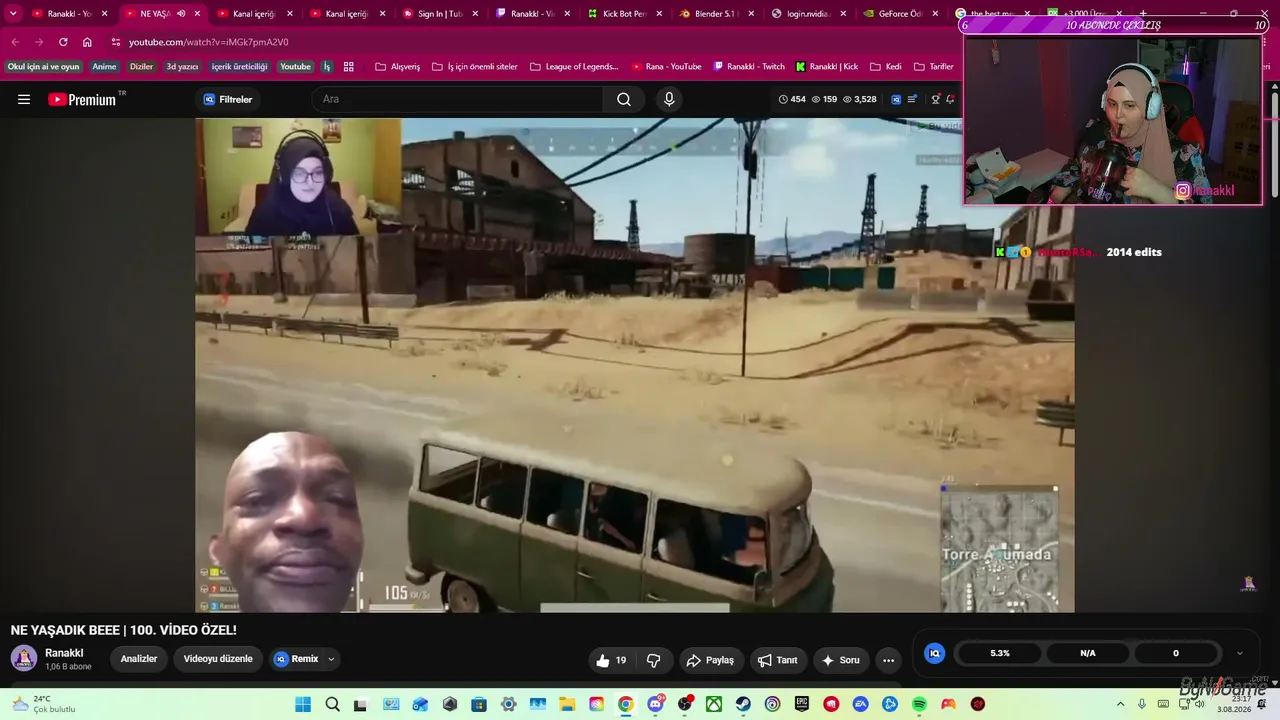Click the Tanıt promote button
Viewport: 1280px width, 720px height.
[x=778, y=660]
